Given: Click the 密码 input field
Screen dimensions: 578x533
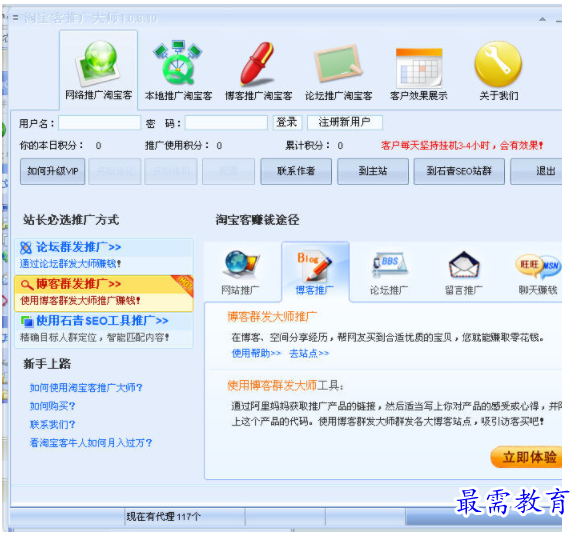Looking at the screenshot, I should click(x=226, y=123).
